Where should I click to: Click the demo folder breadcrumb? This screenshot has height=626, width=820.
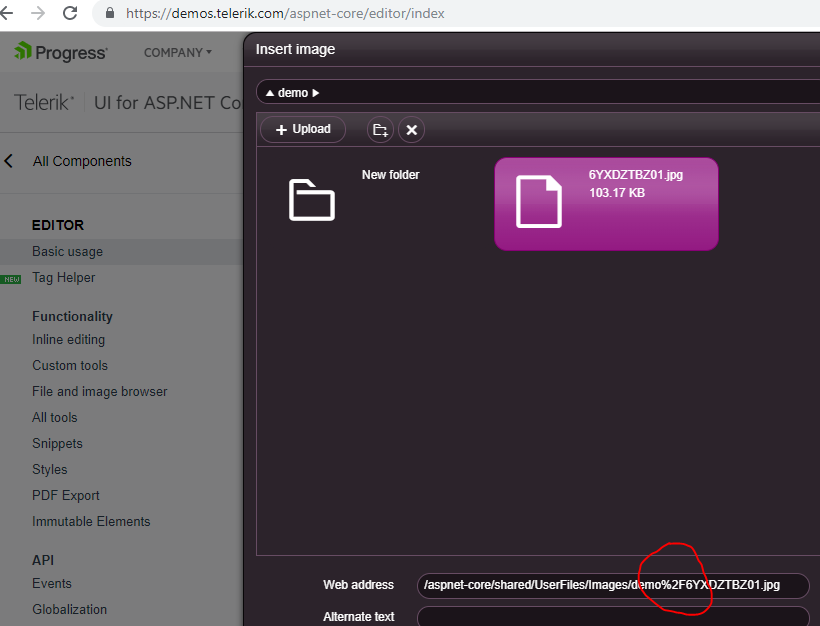point(293,93)
